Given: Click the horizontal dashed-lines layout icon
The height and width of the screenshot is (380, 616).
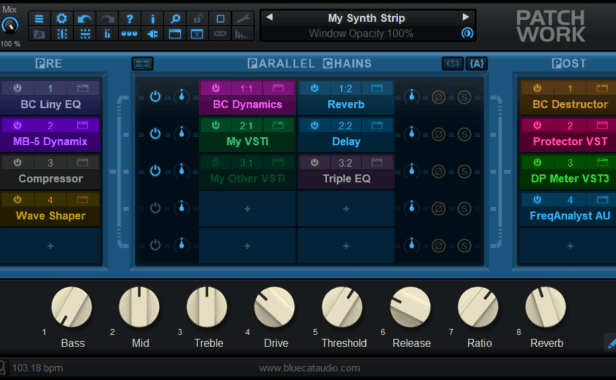Looking at the screenshot, I should coord(84,34).
